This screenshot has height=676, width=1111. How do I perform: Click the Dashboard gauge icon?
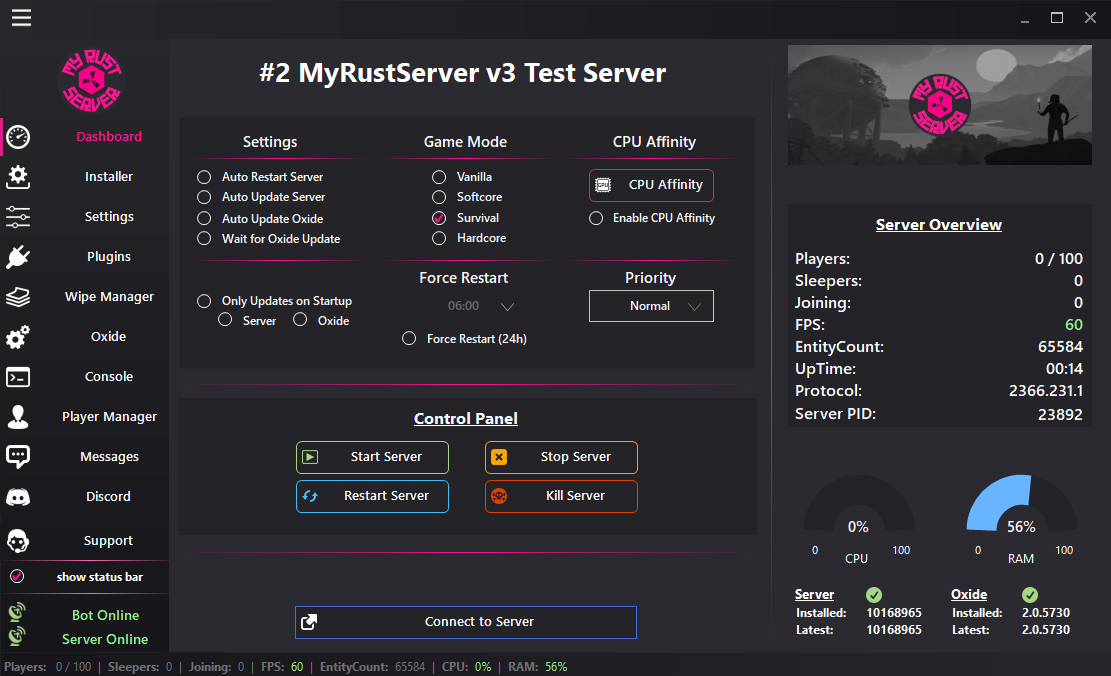18,137
